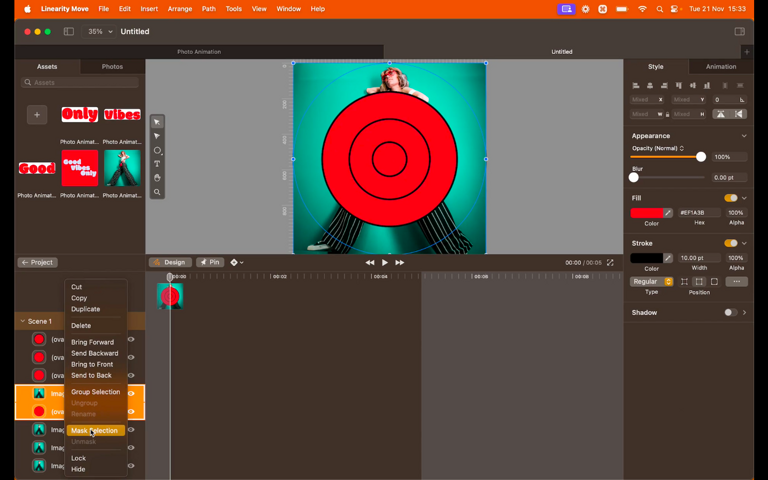
Task: Collapse the Scene 1 group
Action: click(23, 321)
